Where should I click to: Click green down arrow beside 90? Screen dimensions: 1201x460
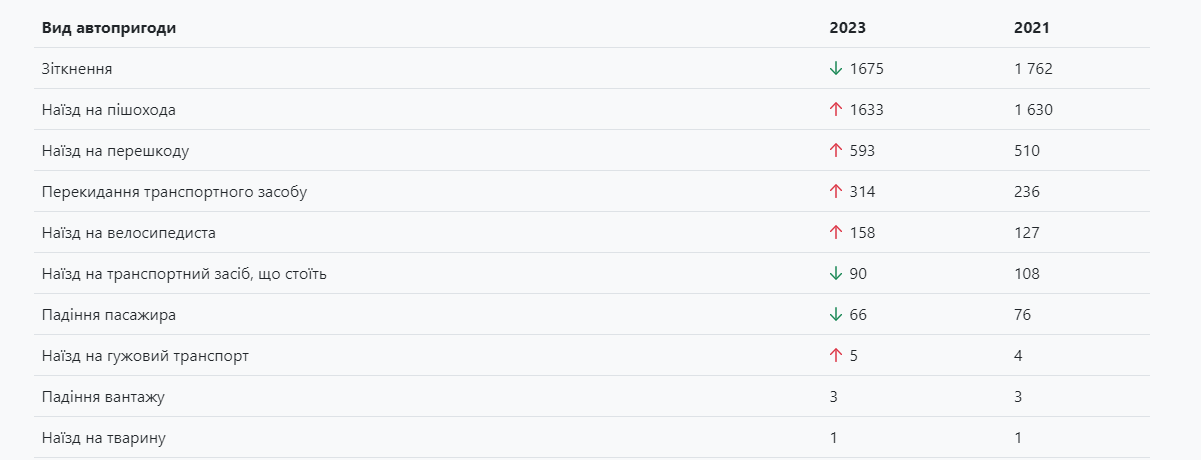[x=836, y=274]
